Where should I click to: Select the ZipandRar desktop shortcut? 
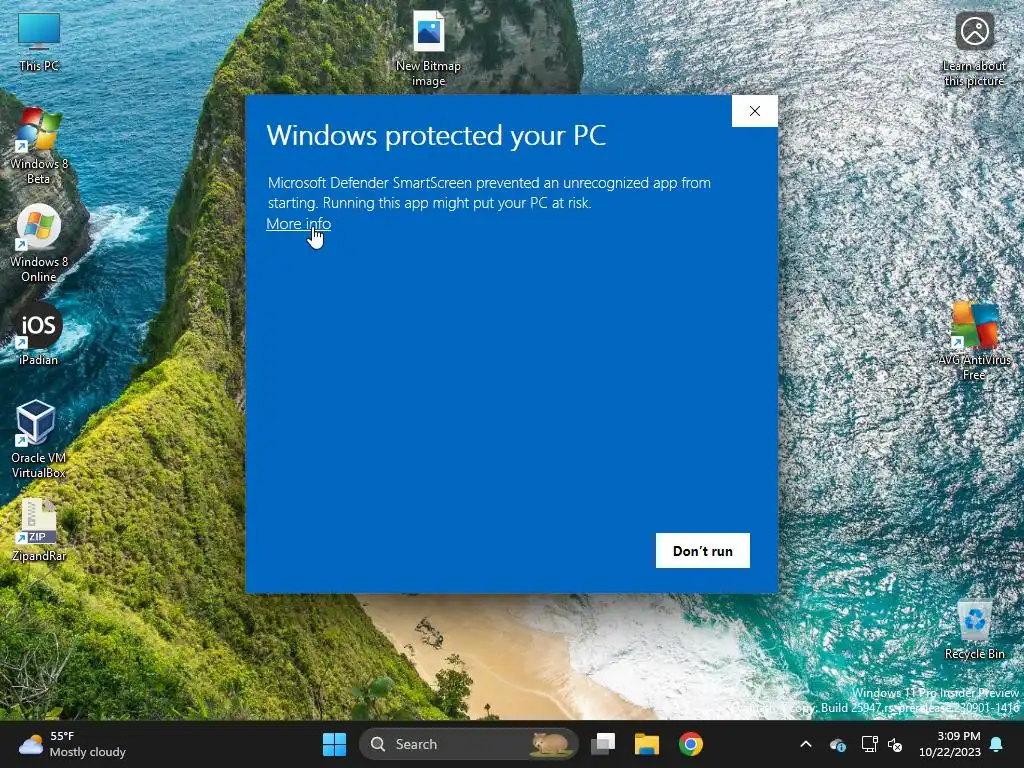pyautogui.click(x=39, y=530)
